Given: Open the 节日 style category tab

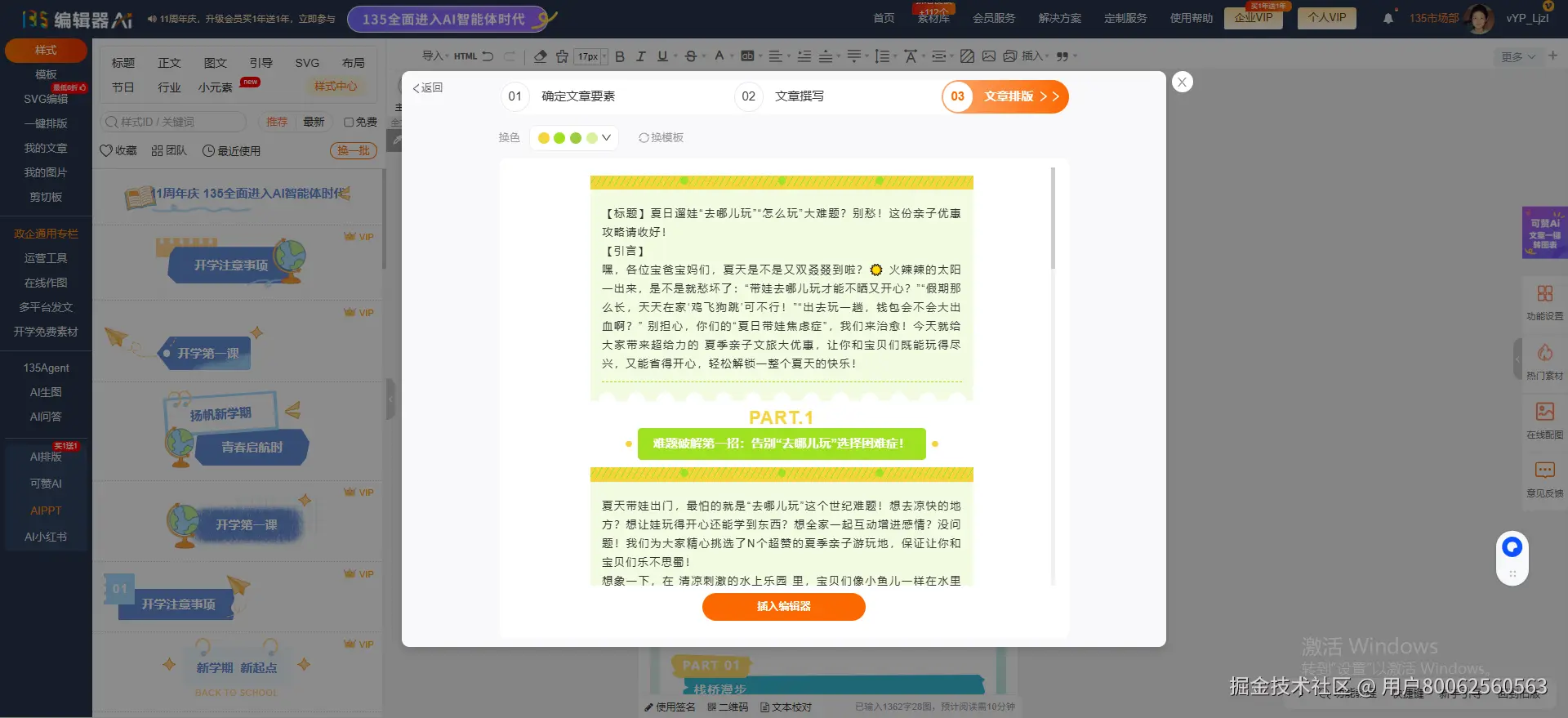Looking at the screenshot, I should point(123,87).
